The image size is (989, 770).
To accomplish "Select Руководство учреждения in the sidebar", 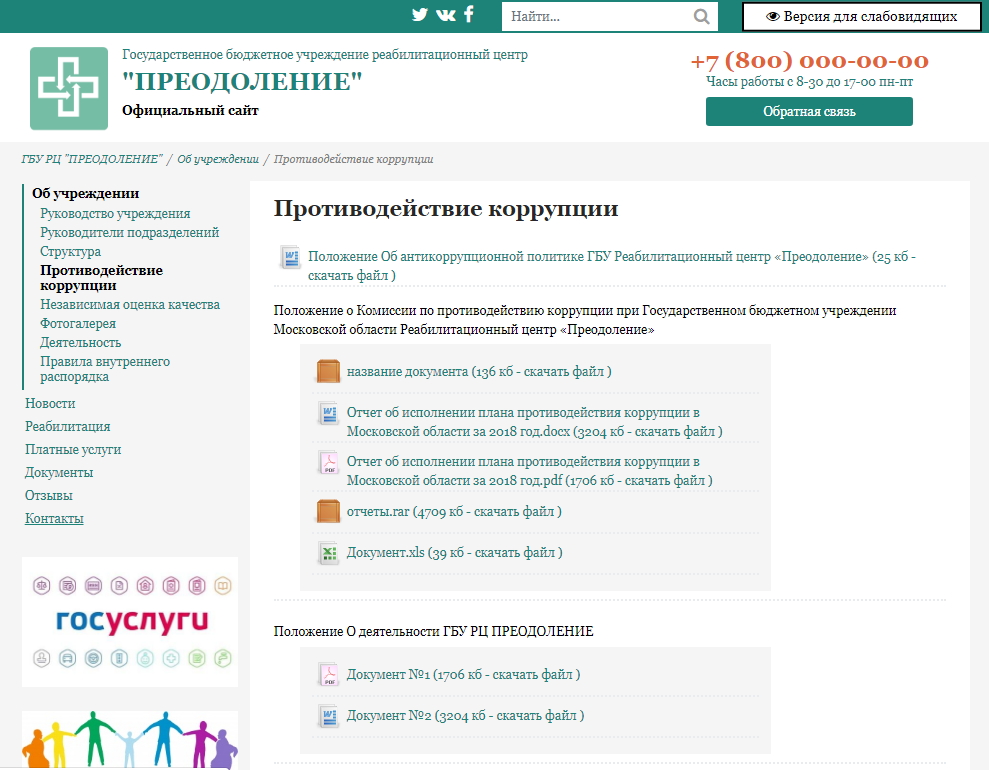I will [x=115, y=213].
